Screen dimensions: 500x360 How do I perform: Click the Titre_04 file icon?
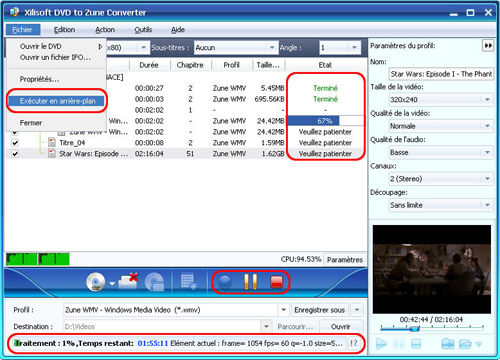click(52, 143)
